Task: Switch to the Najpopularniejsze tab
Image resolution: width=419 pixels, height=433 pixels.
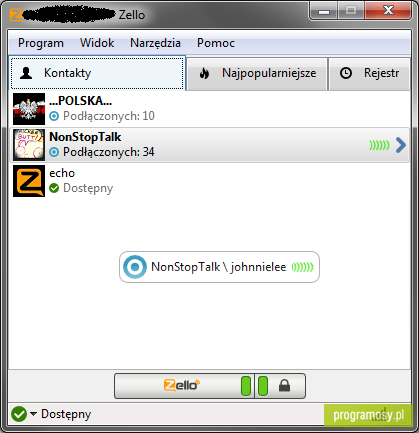Action: pyautogui.click(x=257, y=74)
